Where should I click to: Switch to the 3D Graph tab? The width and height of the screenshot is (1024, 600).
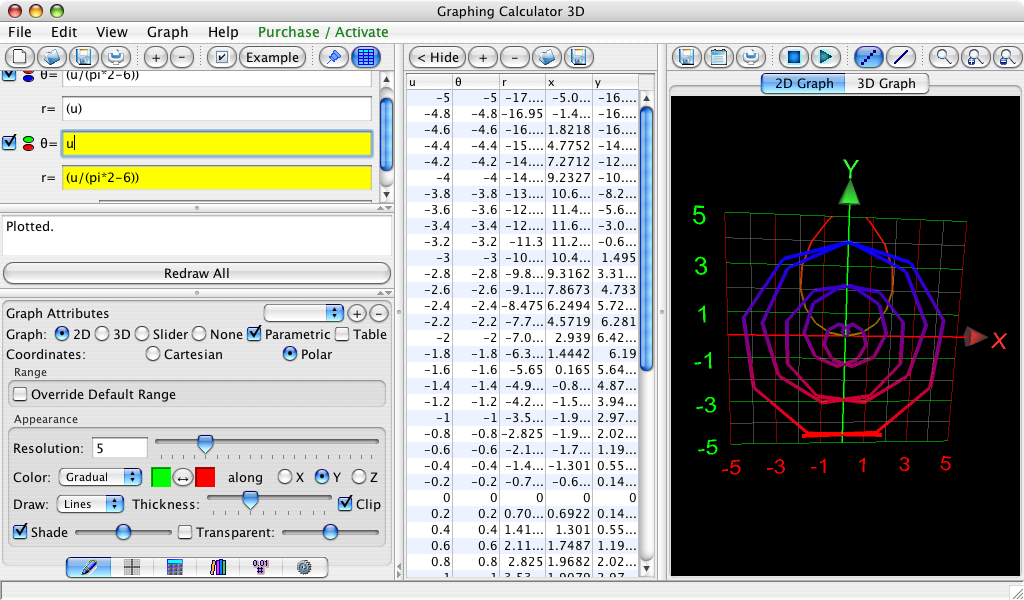pos(887,83)
